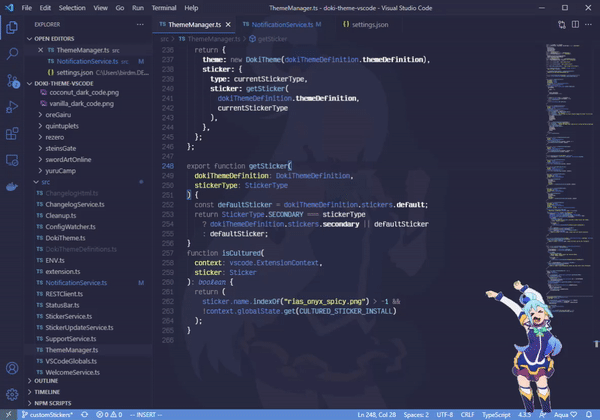
Task: Open the View menu
Action: [x=100, y=8]
